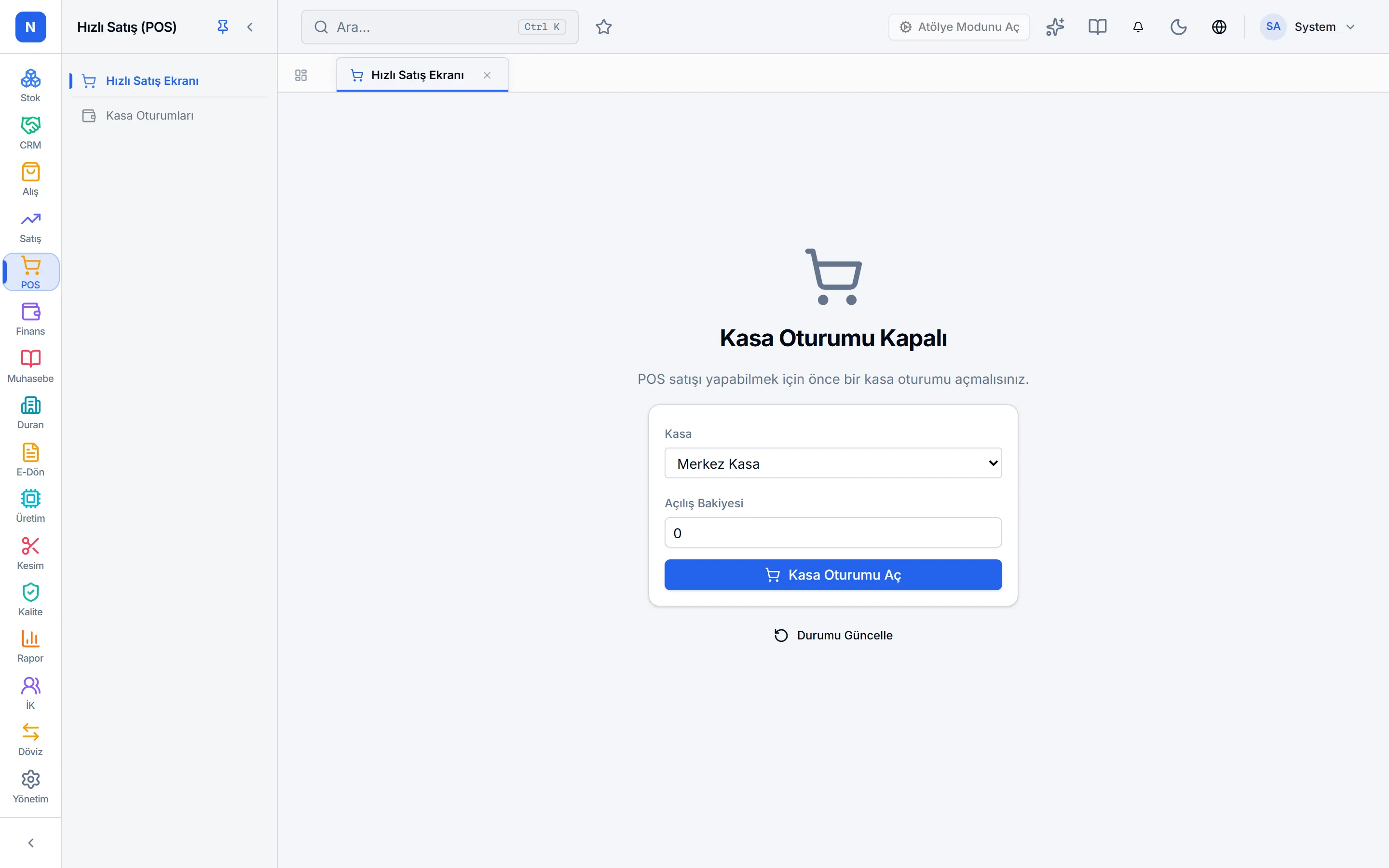Select Hızlı Satış Ekranı in submenu
The height and width of the screenshot is (868, 1389).
click(x=169, y=81)
